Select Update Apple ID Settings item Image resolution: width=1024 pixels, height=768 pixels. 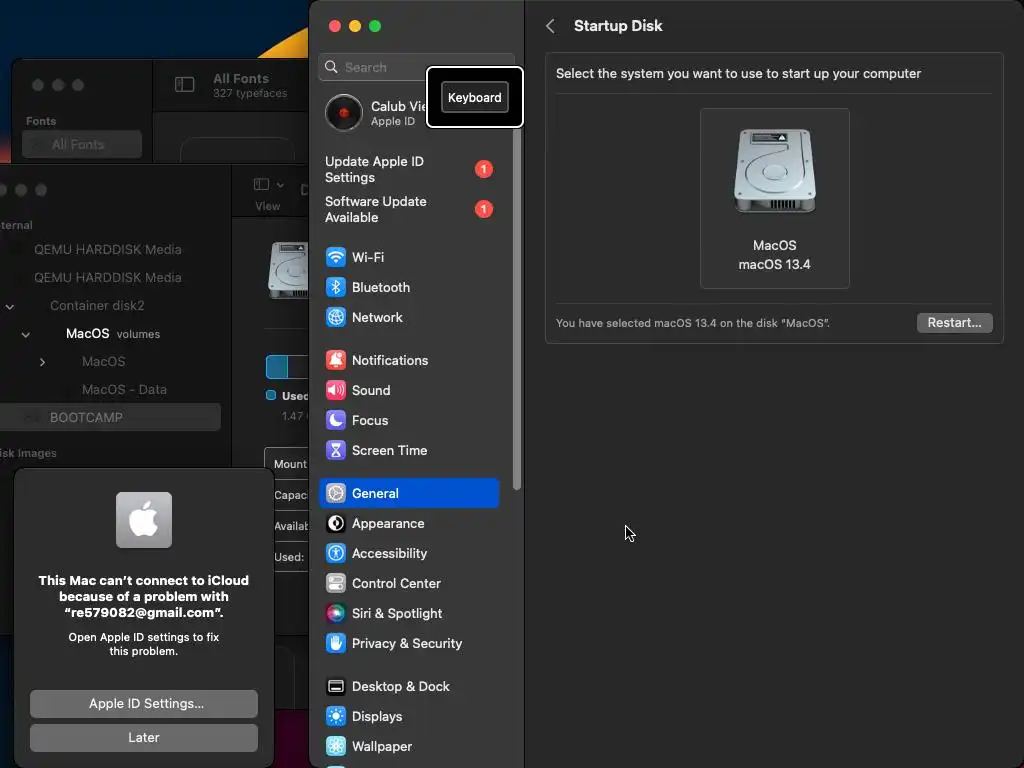tap(409, 169)
